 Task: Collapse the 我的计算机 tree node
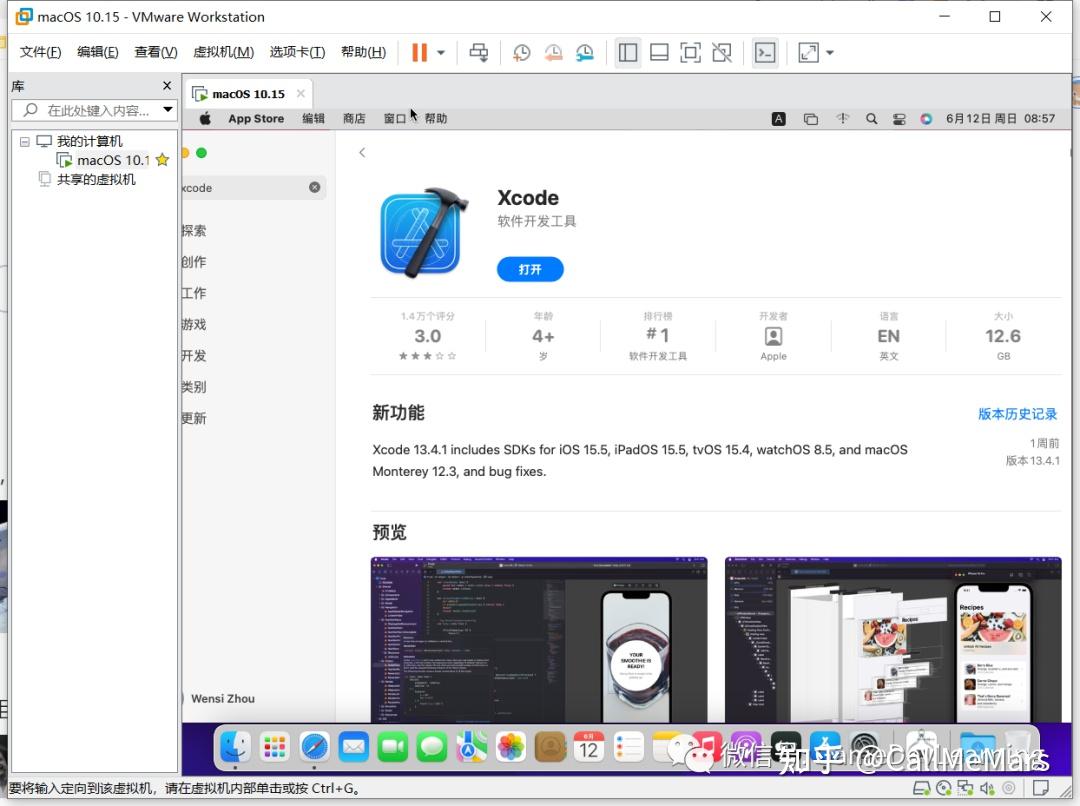pos(25,141)
